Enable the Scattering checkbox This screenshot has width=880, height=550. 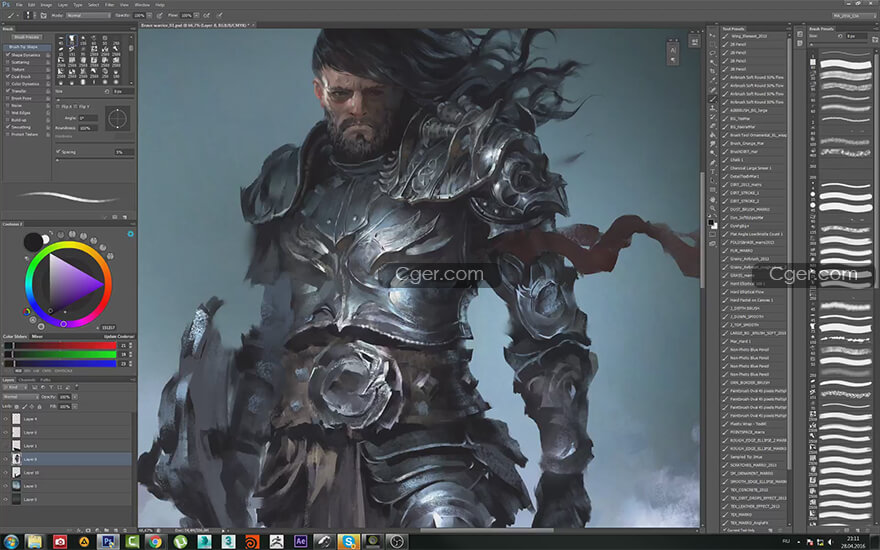click(x=7, y=62)
